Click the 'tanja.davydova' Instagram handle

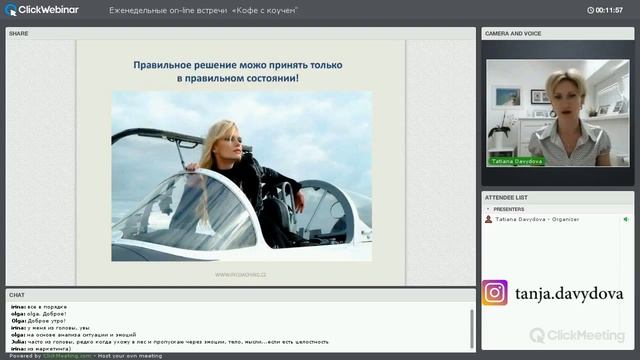pyautogui.click(x=569, y=293)
